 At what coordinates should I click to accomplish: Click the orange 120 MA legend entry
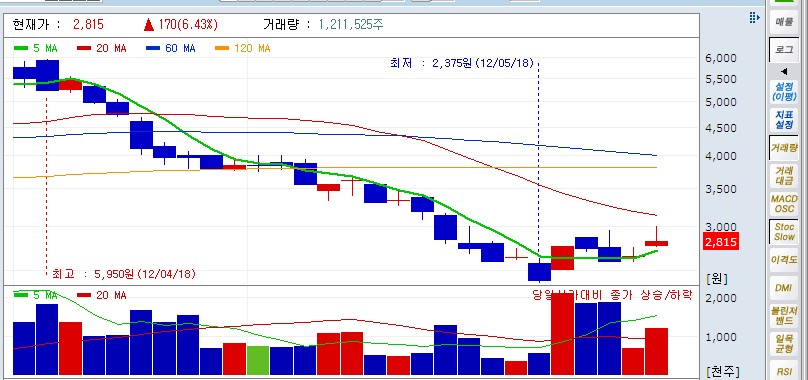point(242,48)
